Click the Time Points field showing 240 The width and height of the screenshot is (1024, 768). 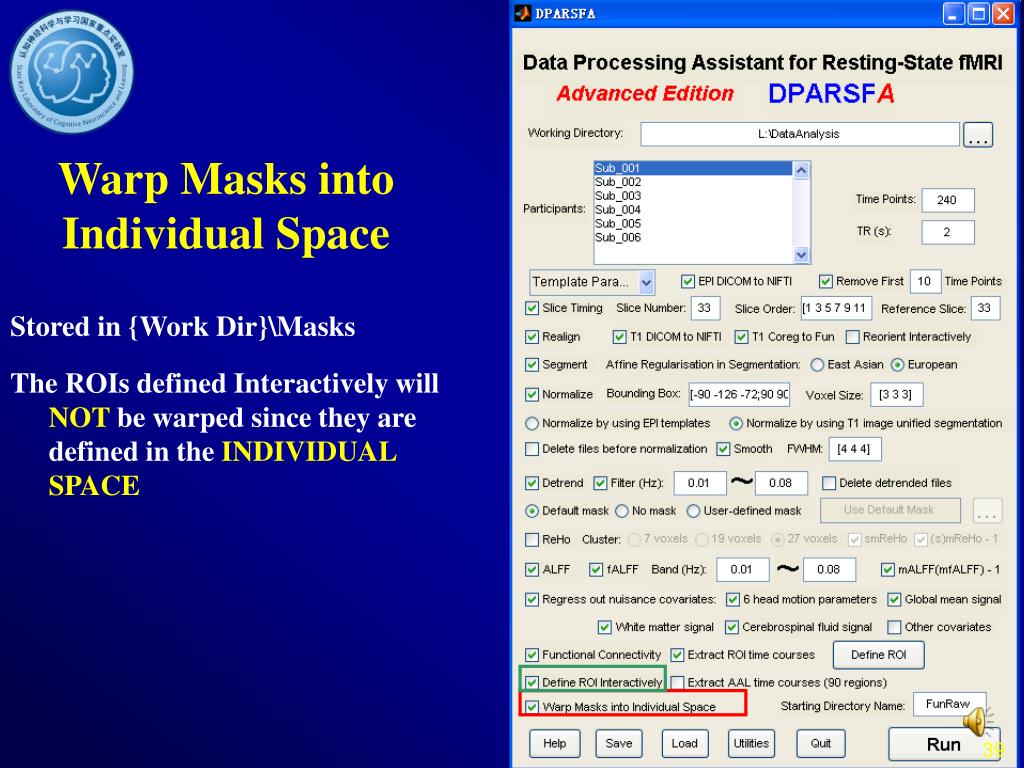click(948, 200)
